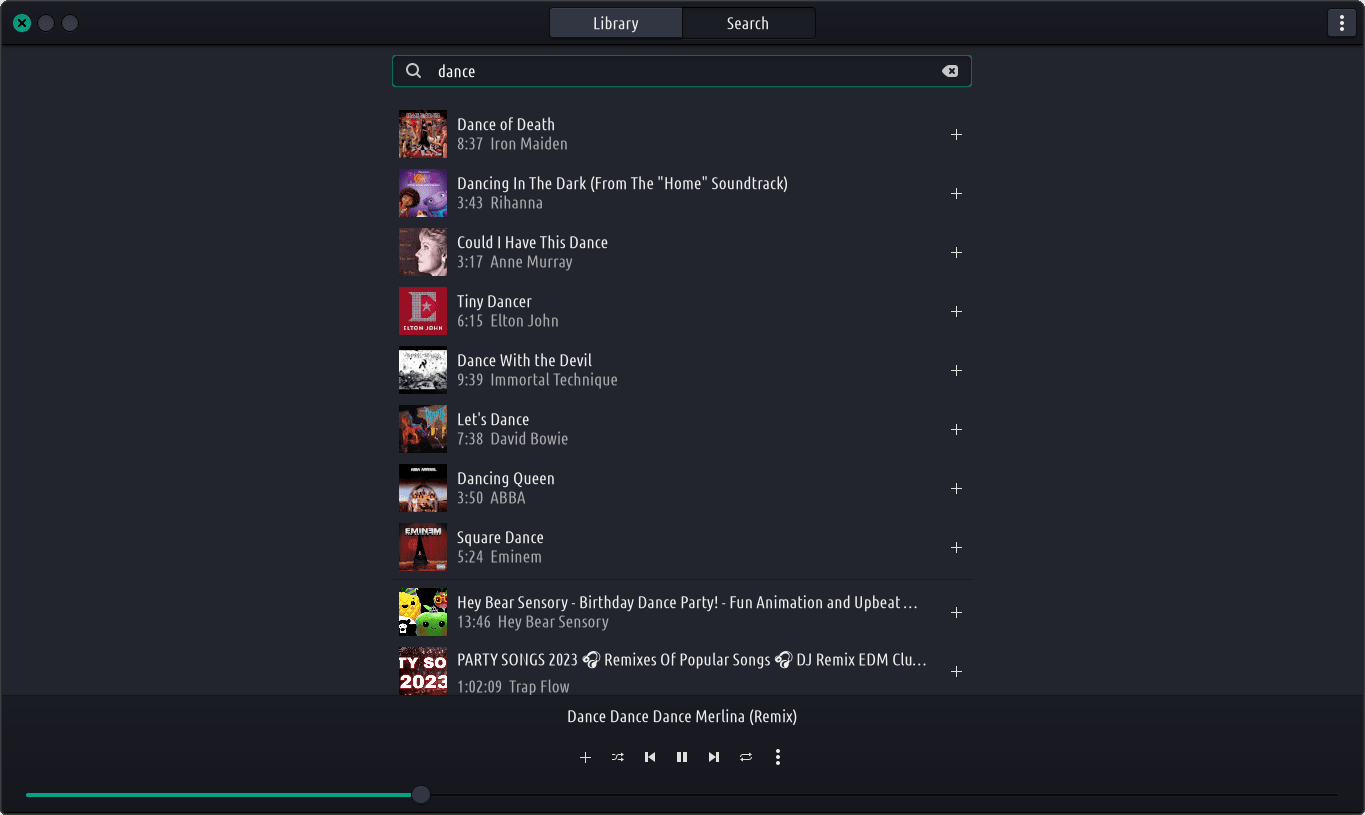Skip to the next track

[x=714, y=757]
